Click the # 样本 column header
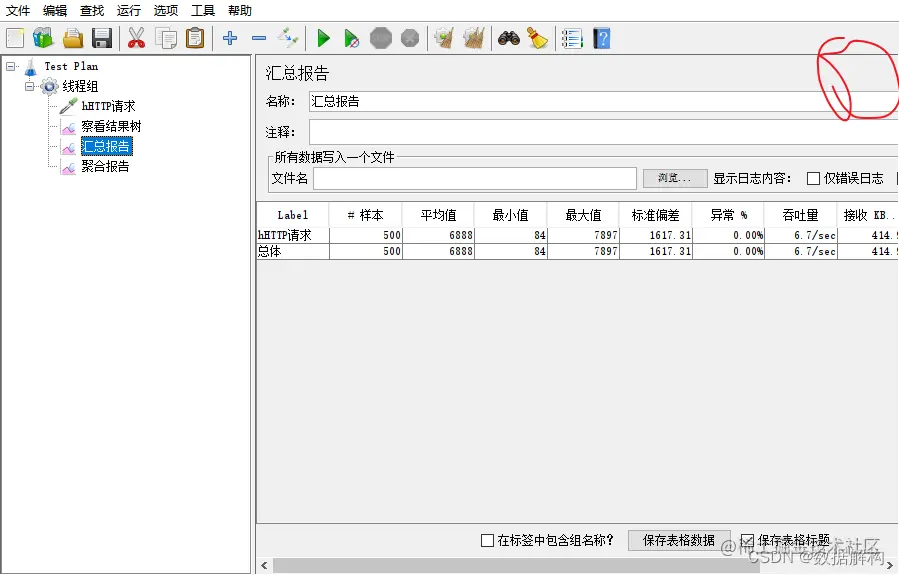The width and height of the screenshot is (899, 575). tap(365, 215)
